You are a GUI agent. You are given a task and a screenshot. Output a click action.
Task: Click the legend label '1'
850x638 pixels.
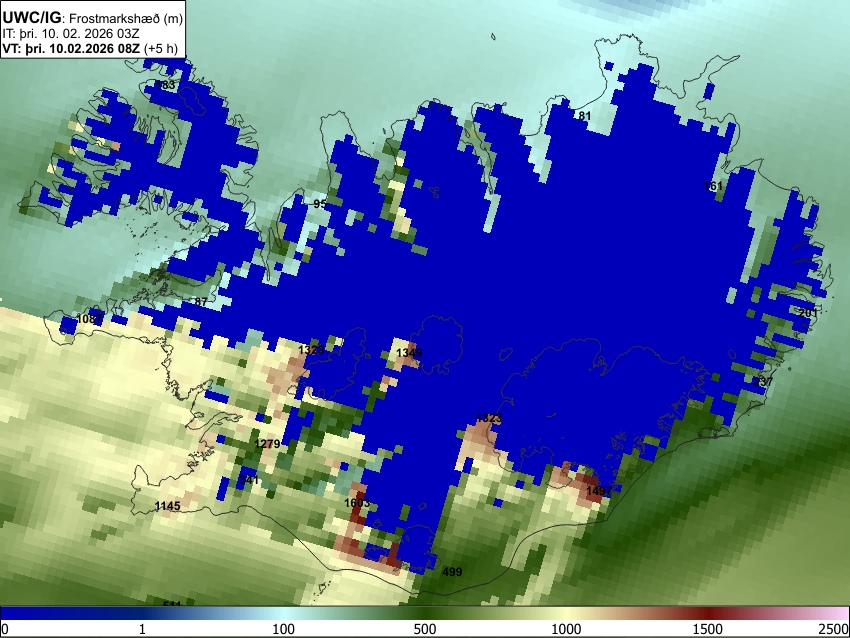point(142,629)
